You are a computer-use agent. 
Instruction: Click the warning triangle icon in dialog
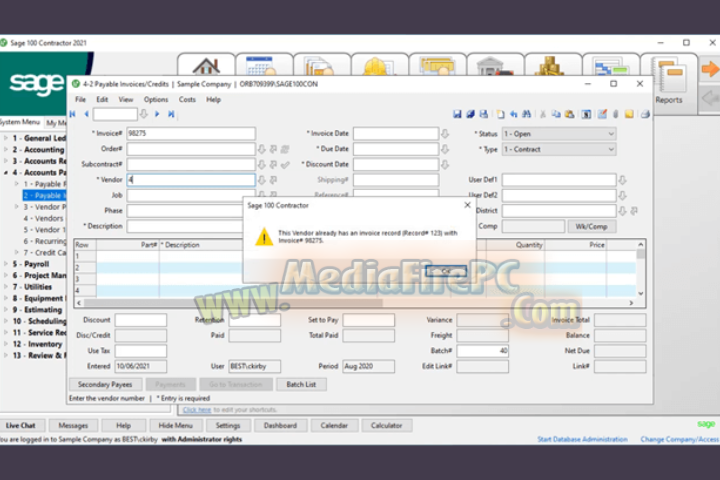click(x=264, y=237)
